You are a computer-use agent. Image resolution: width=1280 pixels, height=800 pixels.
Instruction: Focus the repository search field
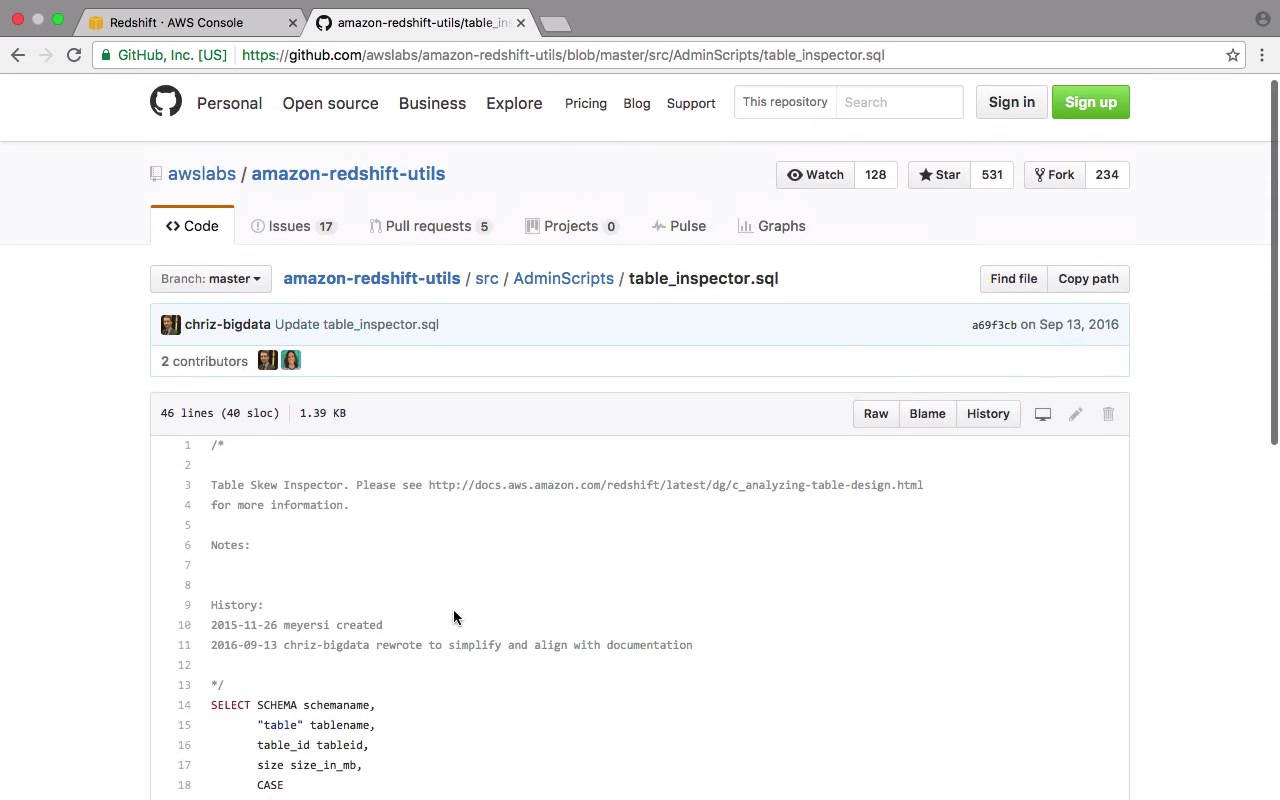(899, 102)
